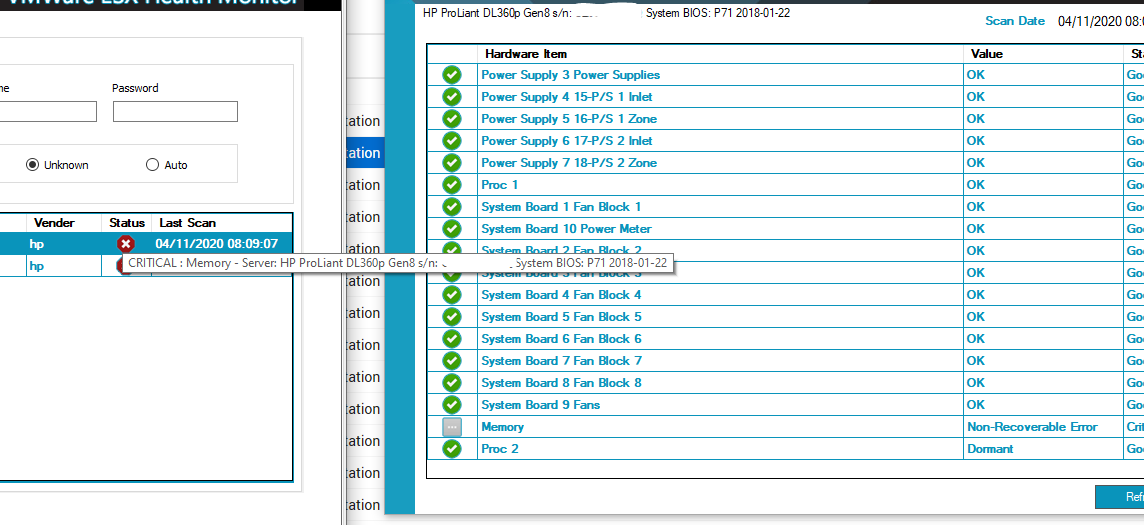Click the Non-Recoverable Error value
1144x525 pixels.
coord(1032,427)
